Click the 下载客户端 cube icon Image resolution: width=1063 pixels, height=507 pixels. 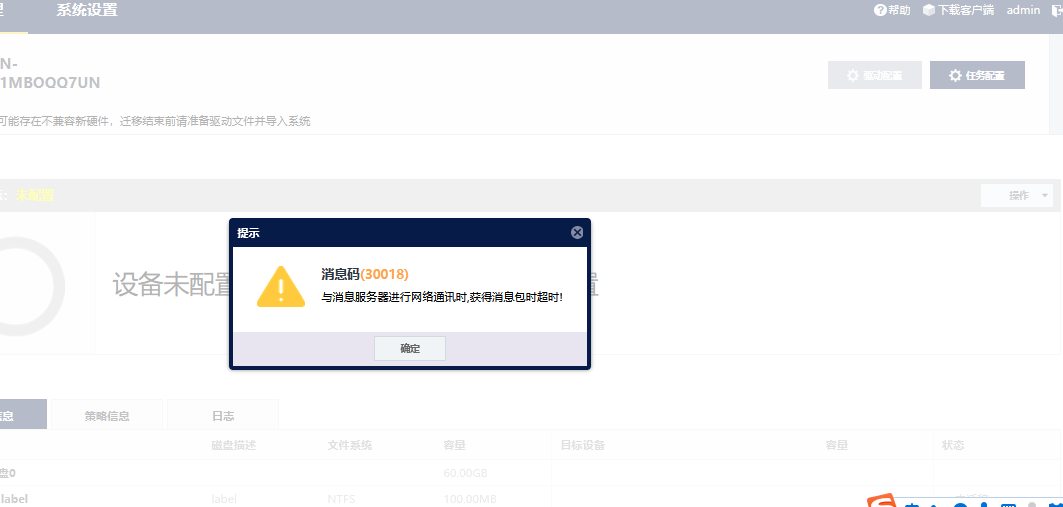pyautogui.click(x=929, y=10)
